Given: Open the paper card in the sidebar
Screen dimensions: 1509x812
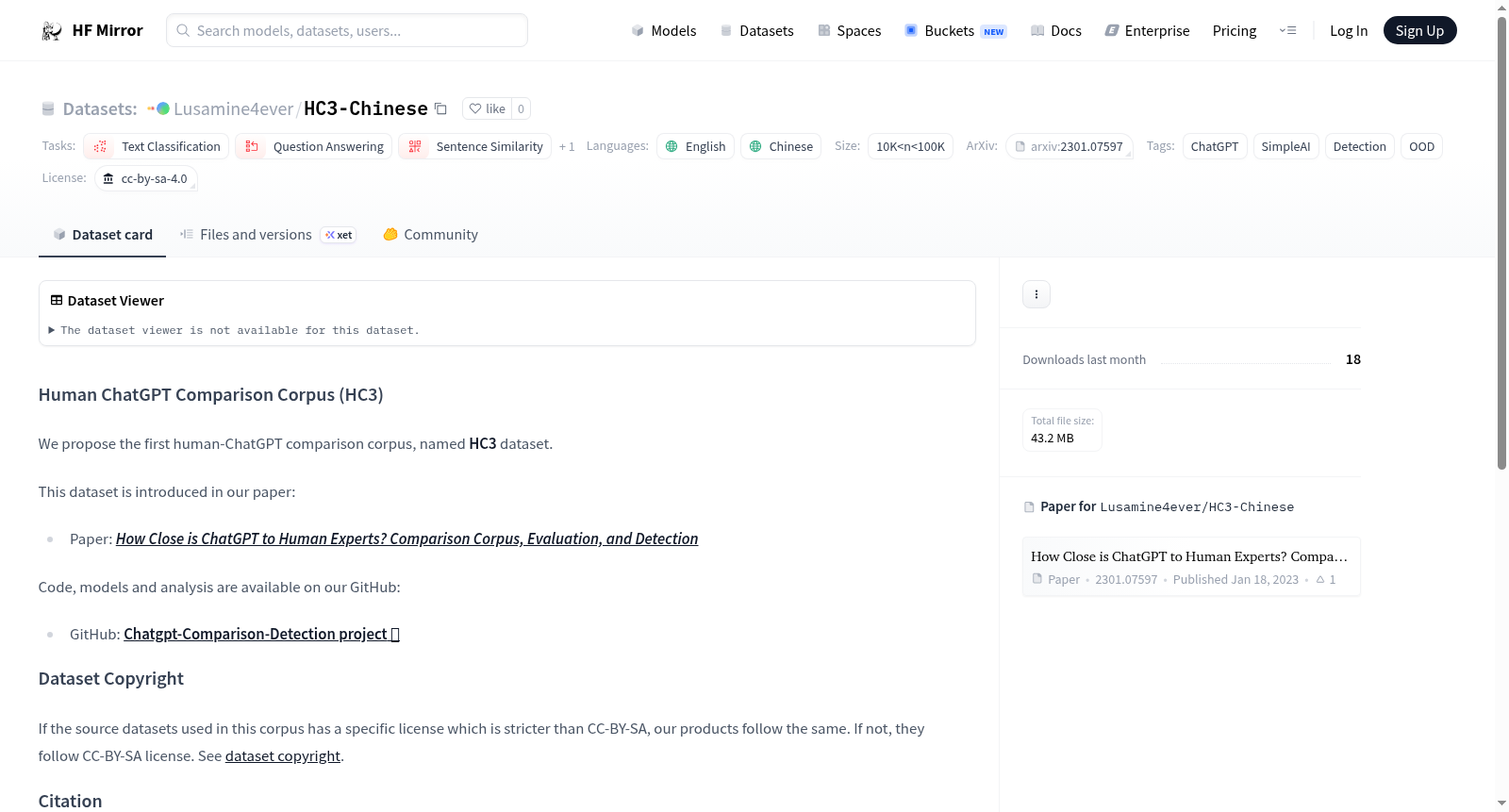Looking at the screenshot, I should (x=1191, y=567).
